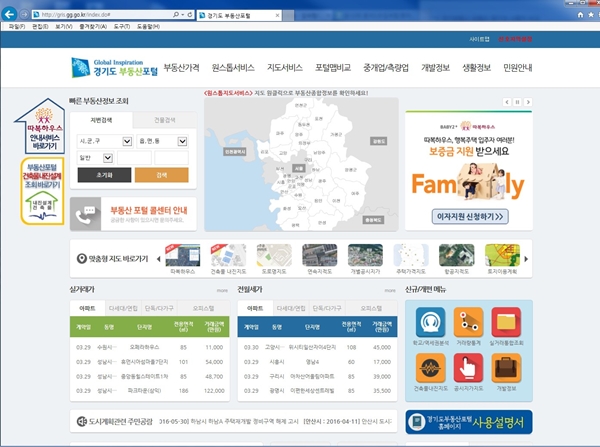Viewport: 600px width, 447px height.
Task: Click the browser back arrow button
Action: [9, 15]
